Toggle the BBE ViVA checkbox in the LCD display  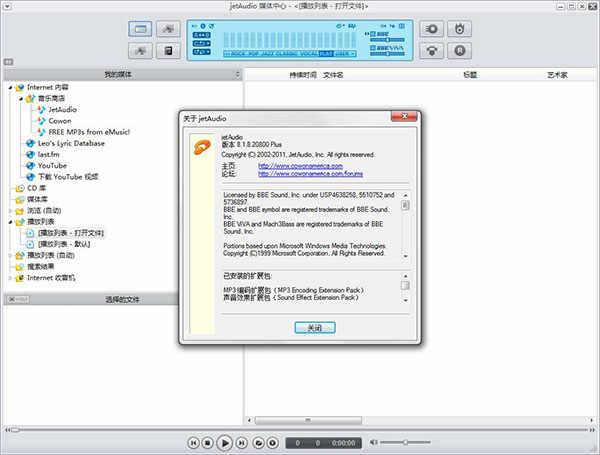373,48
